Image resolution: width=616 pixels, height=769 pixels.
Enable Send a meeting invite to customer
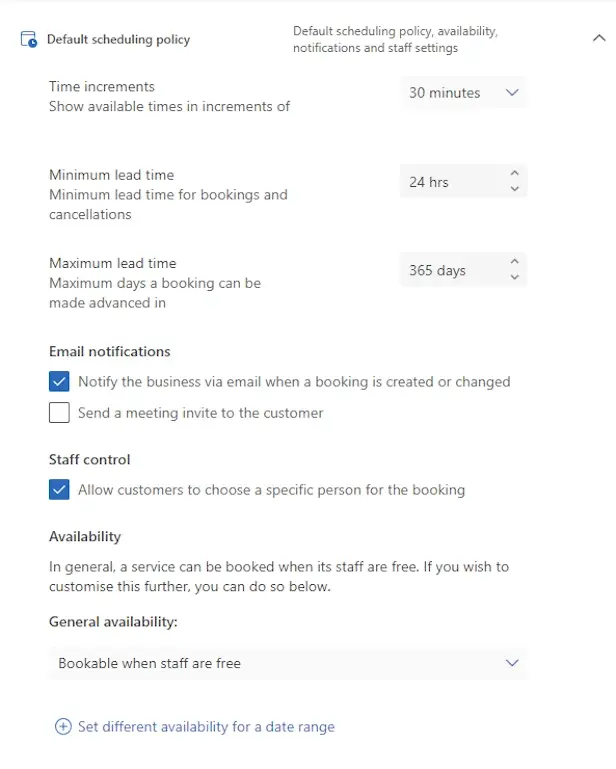pos(59,413)
